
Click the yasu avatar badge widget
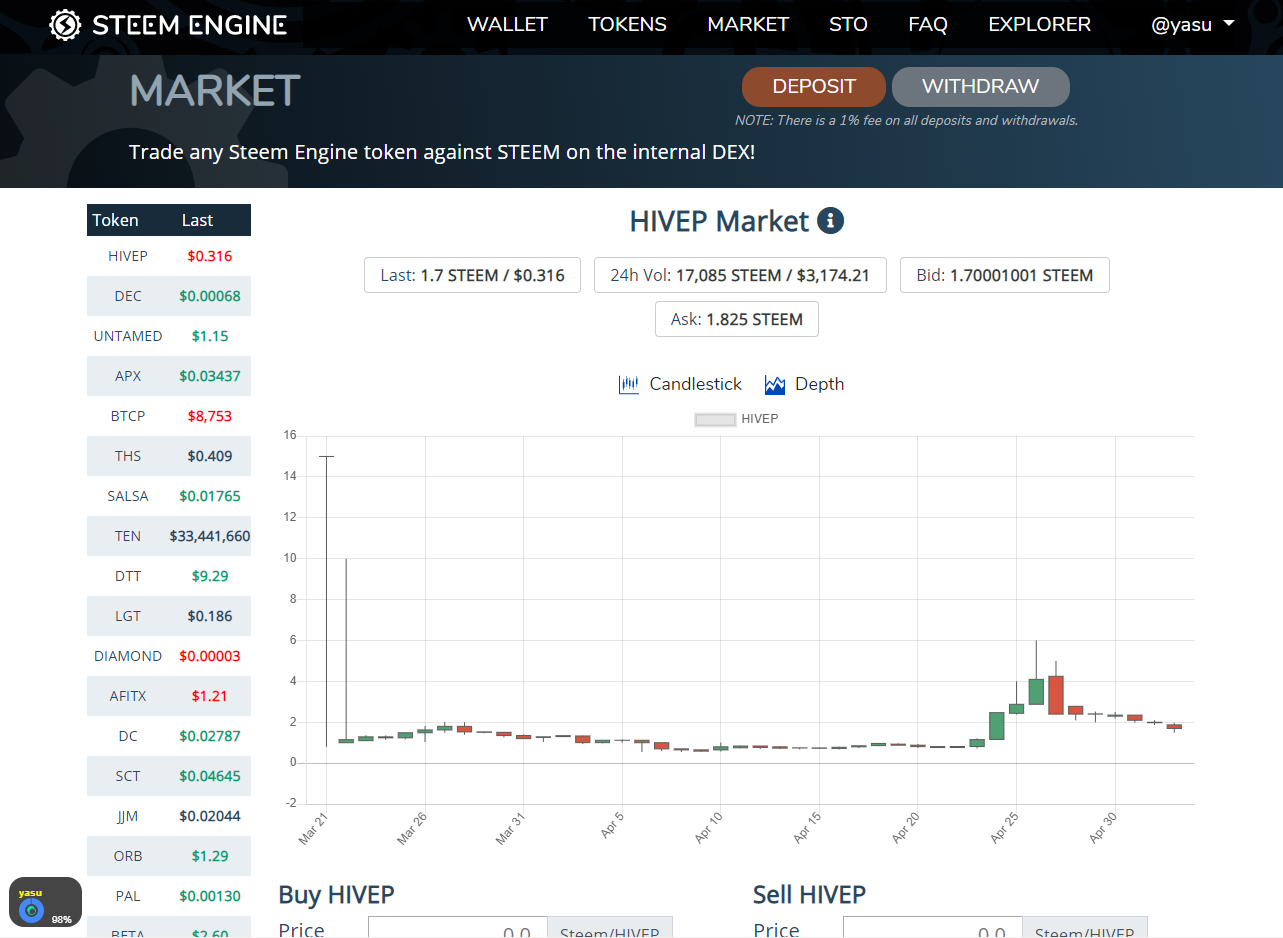point(45,901)
